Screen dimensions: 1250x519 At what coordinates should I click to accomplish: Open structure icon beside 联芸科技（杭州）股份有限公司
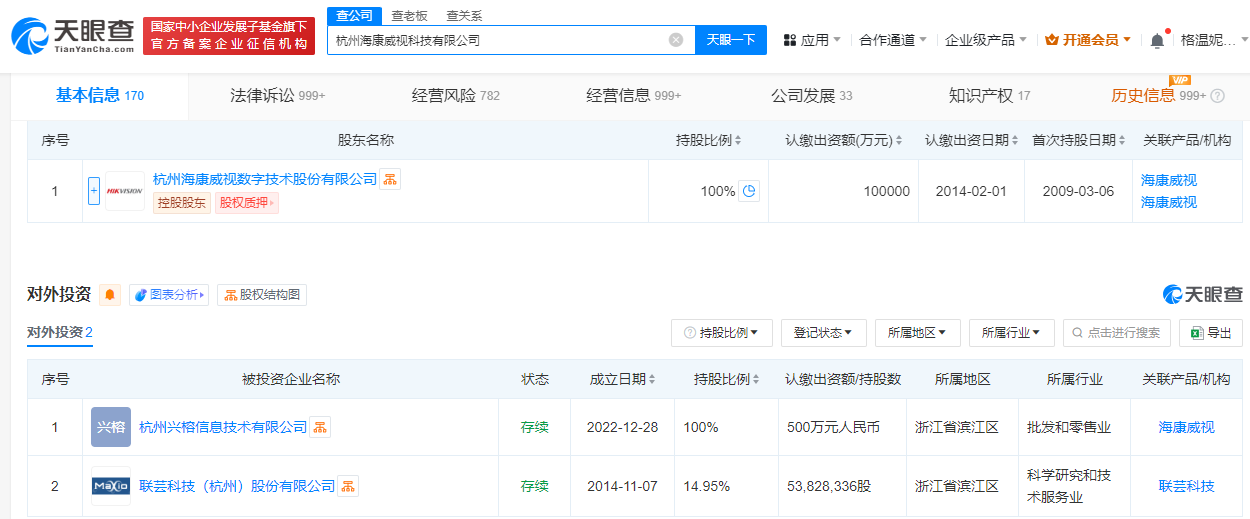[x=348, y=486]
